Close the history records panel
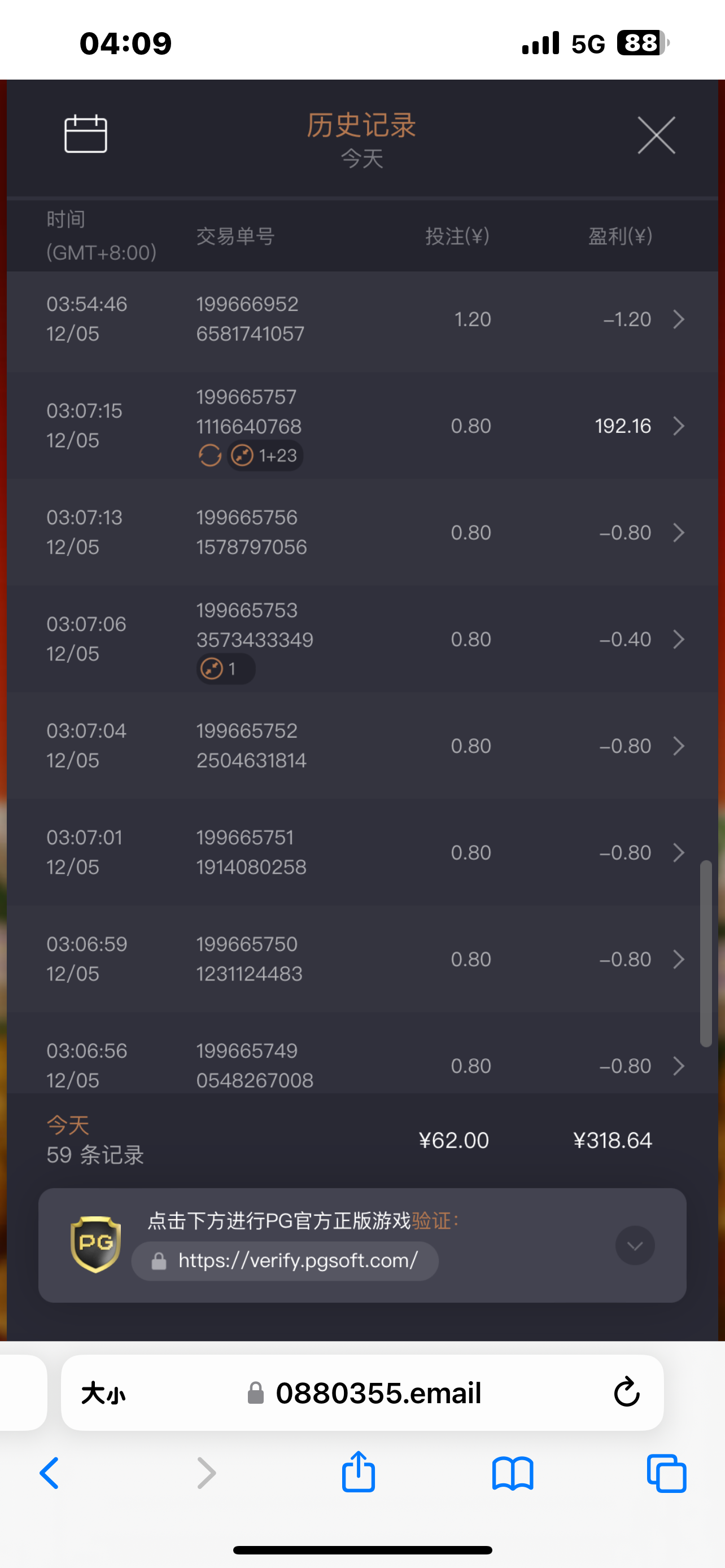 [656, 135]
